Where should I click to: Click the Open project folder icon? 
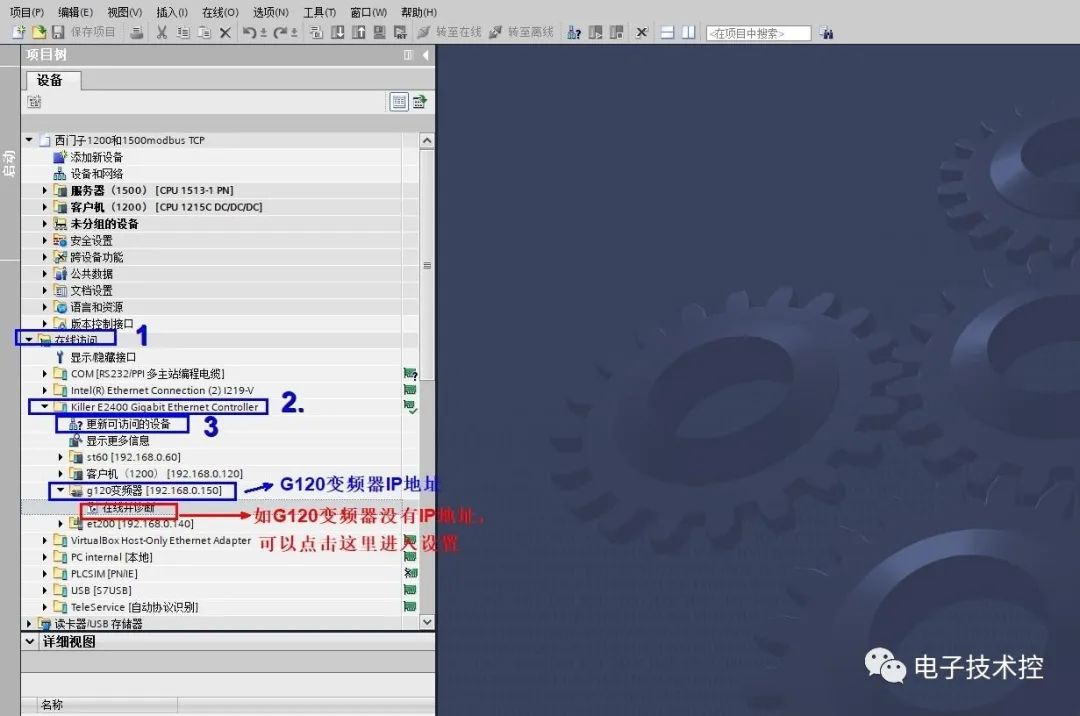point(39,32)
